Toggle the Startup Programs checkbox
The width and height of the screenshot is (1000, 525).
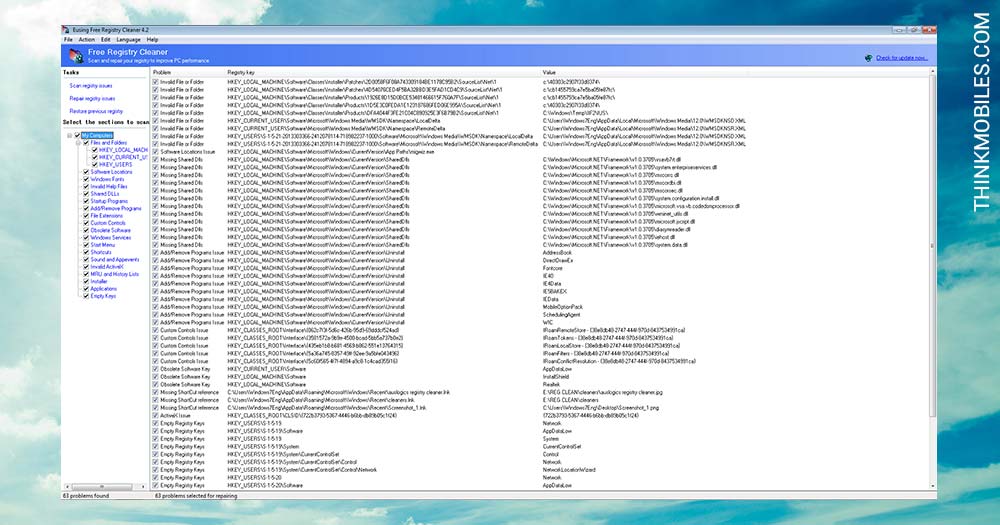86,201
